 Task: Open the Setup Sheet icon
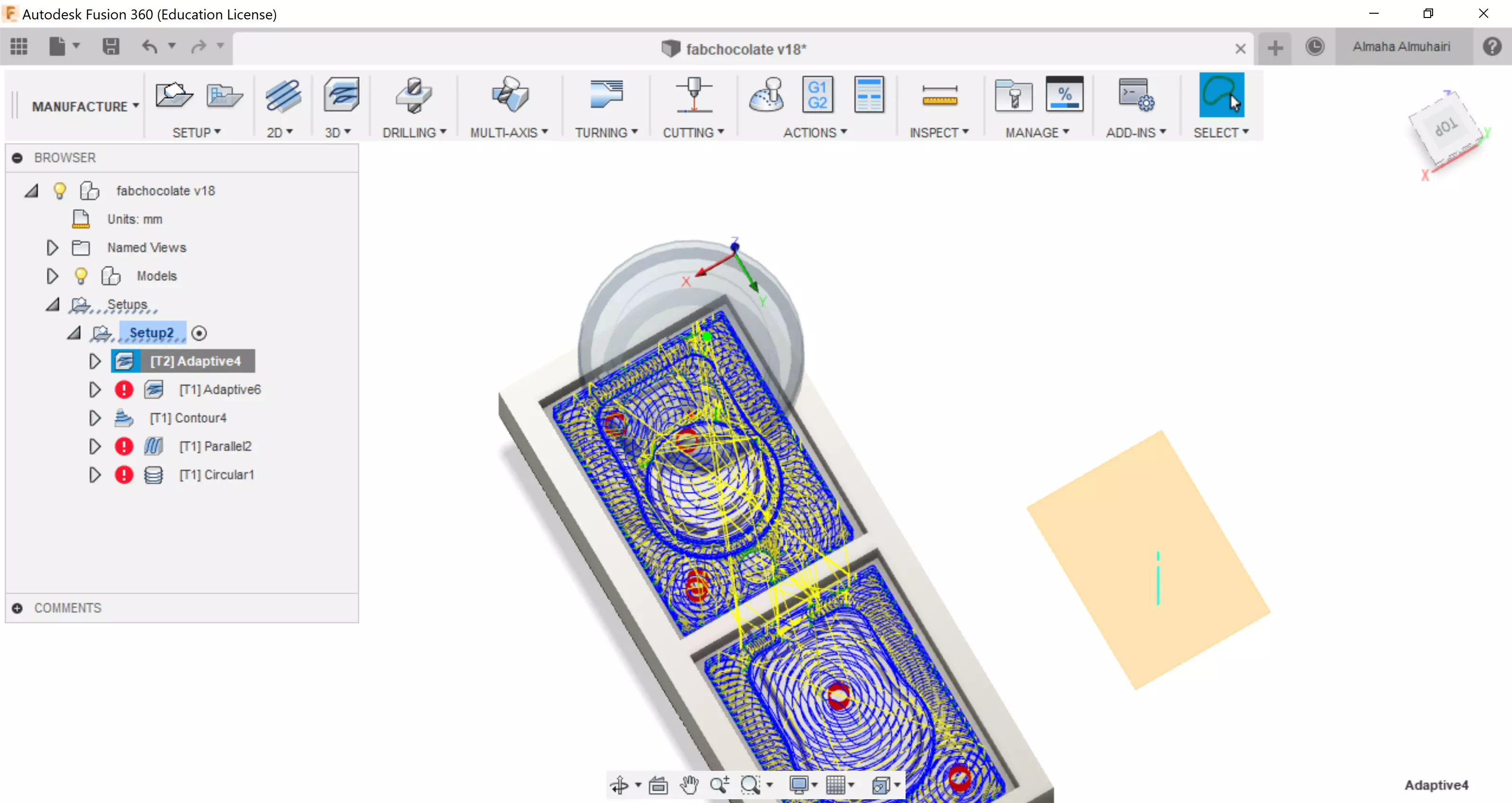868,95
